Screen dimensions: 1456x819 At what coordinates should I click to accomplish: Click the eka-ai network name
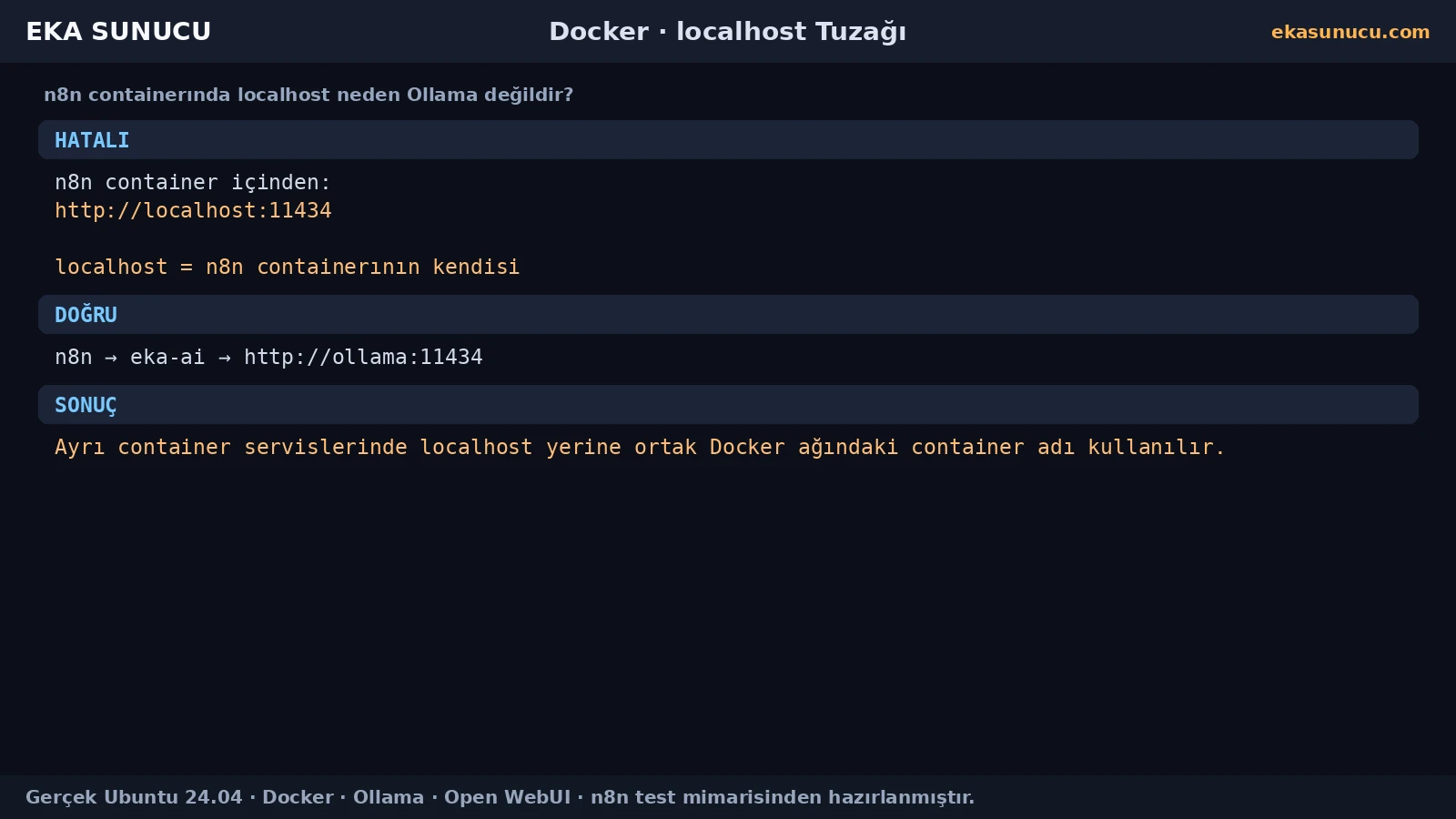[167, 357]
